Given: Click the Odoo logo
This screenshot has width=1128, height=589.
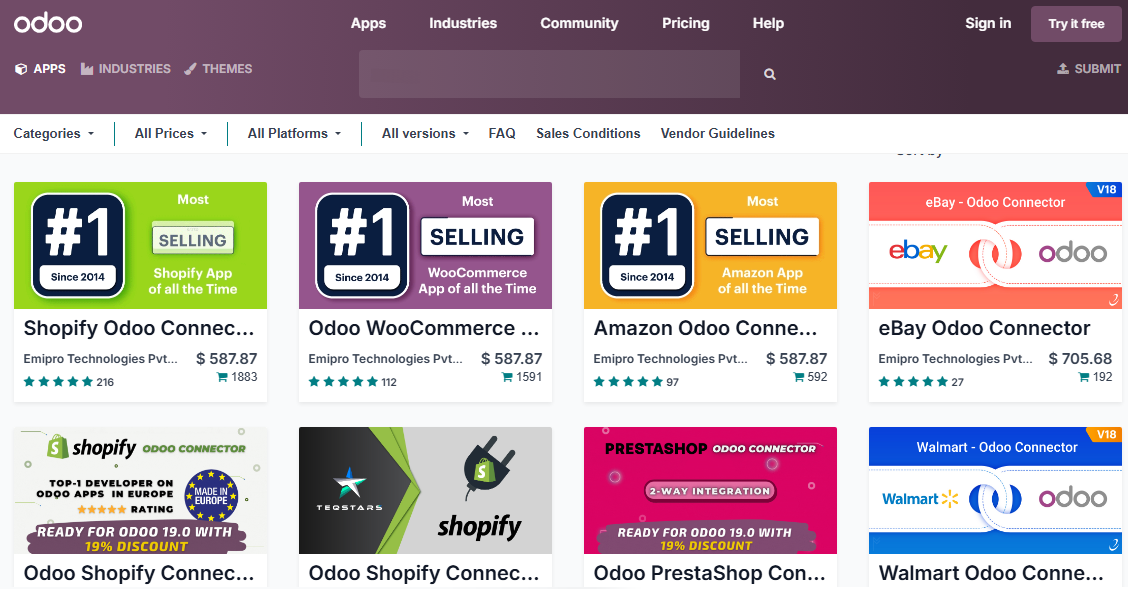Looking at the screenshot, I should click(x=48, y=23).
